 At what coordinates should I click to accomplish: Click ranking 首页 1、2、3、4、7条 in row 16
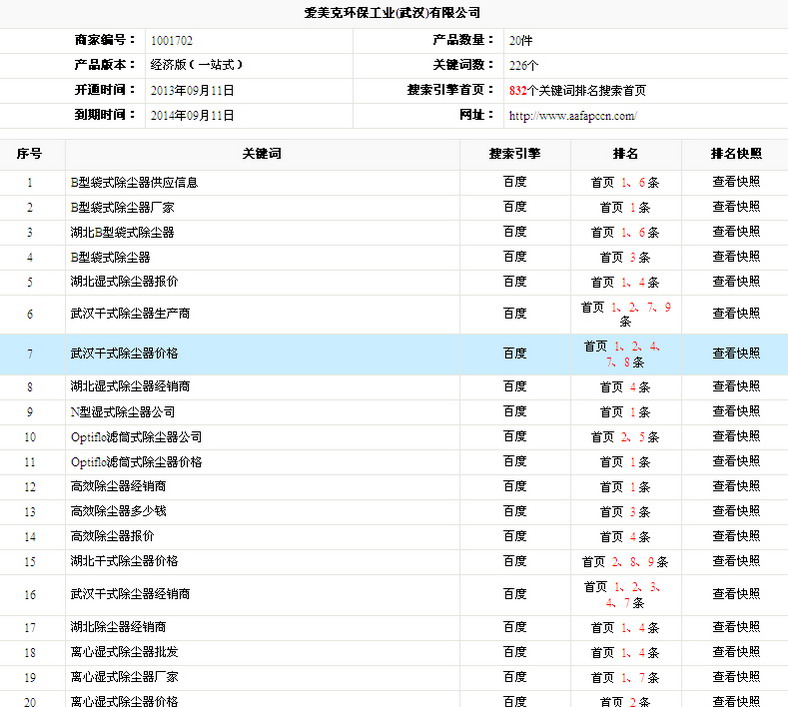tap(622, 594)
